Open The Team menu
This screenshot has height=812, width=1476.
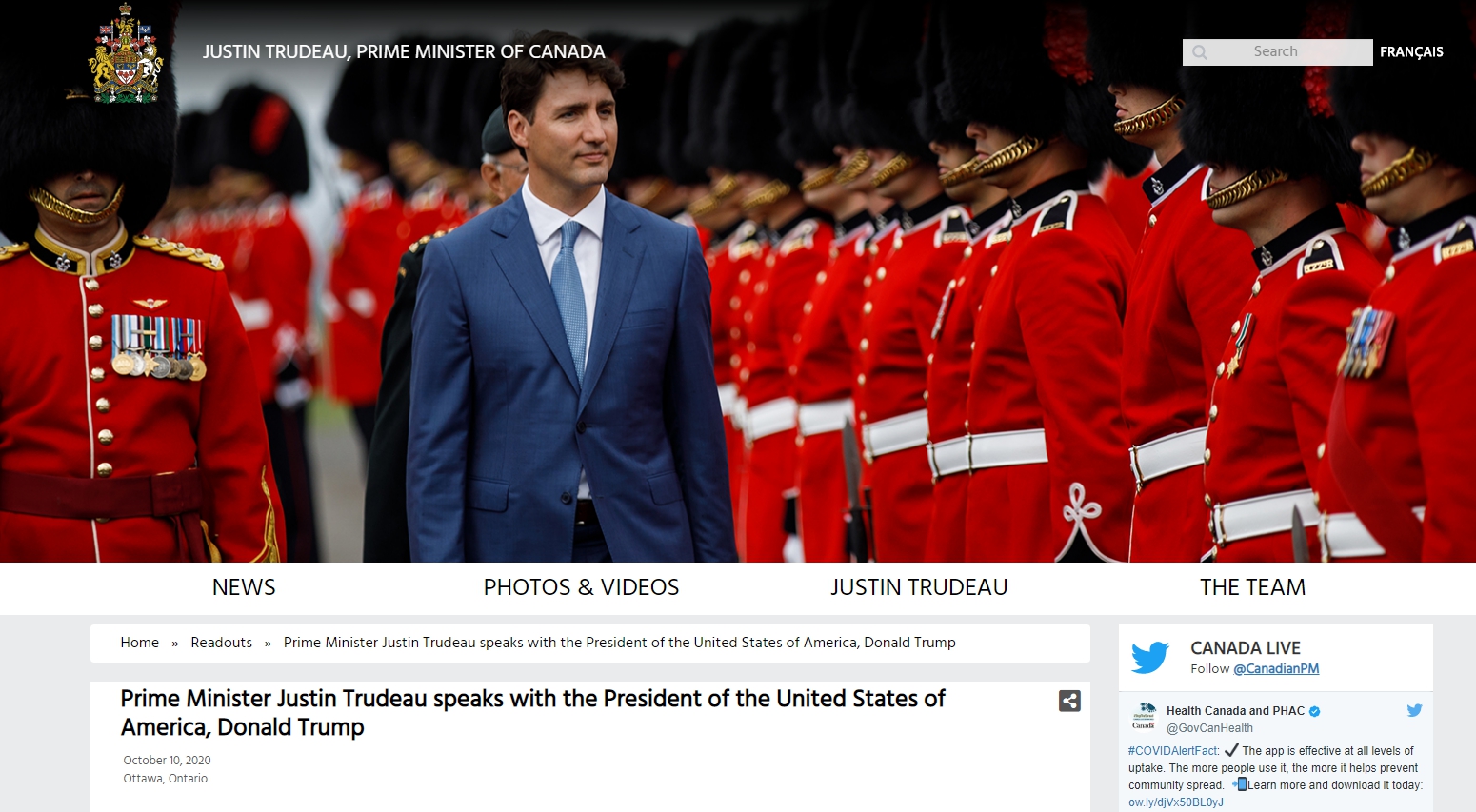click(1252, 587)
